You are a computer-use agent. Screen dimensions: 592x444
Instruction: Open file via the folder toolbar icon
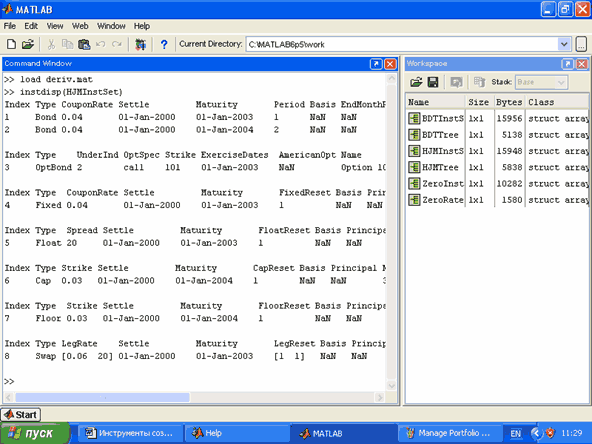click(28, 45)
